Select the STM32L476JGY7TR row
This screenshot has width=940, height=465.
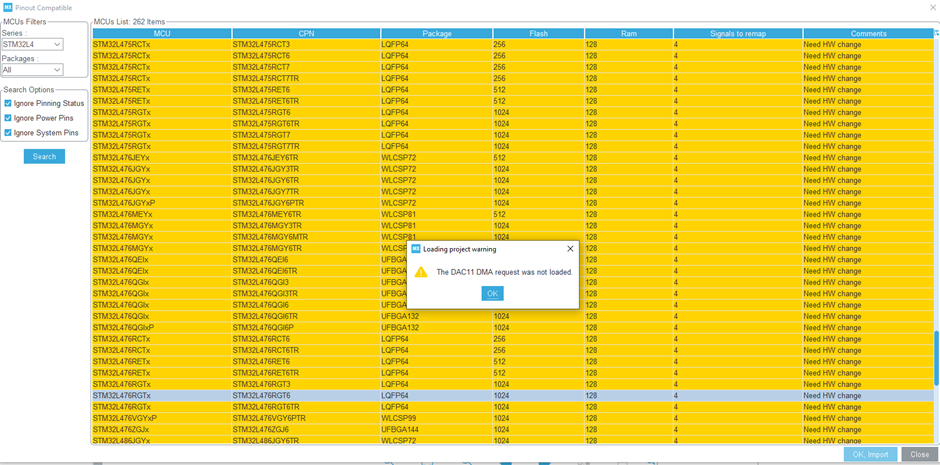[513, 192]
